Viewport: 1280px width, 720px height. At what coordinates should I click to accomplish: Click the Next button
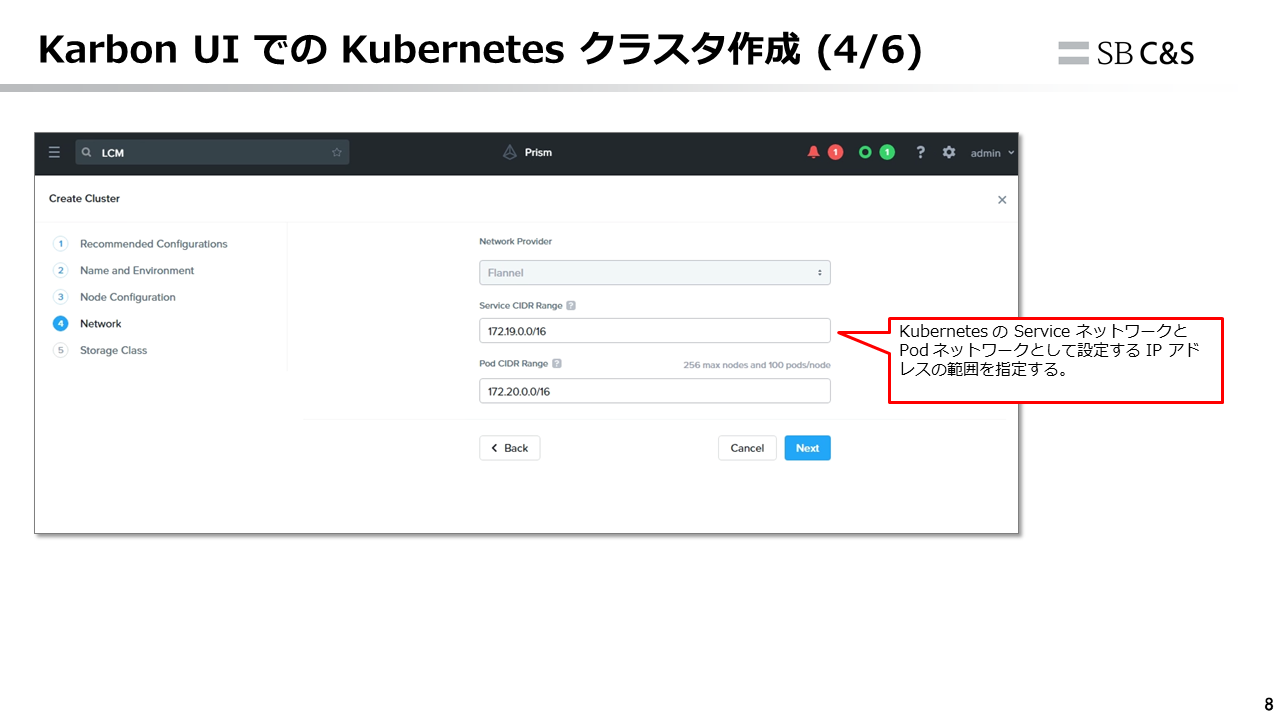pos(808,448)
